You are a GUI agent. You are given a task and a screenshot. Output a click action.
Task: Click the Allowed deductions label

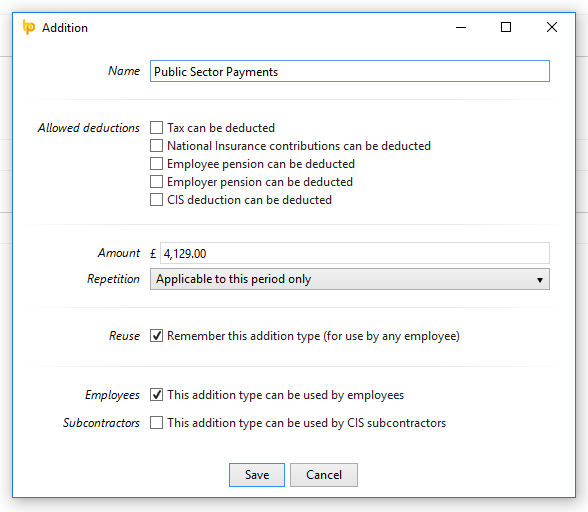tap(88, 128)
